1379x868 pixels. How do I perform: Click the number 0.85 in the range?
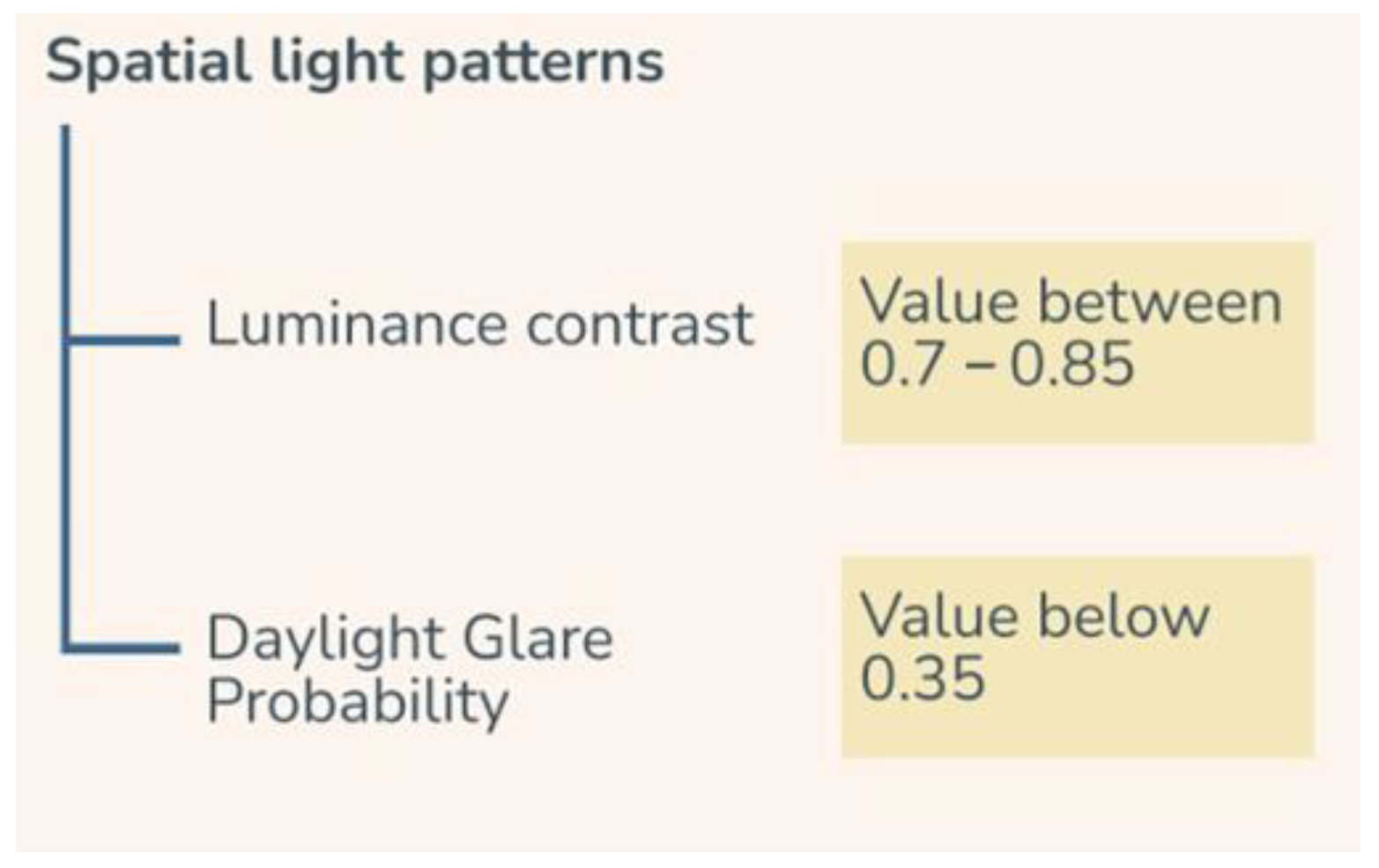pos(1071,364)
